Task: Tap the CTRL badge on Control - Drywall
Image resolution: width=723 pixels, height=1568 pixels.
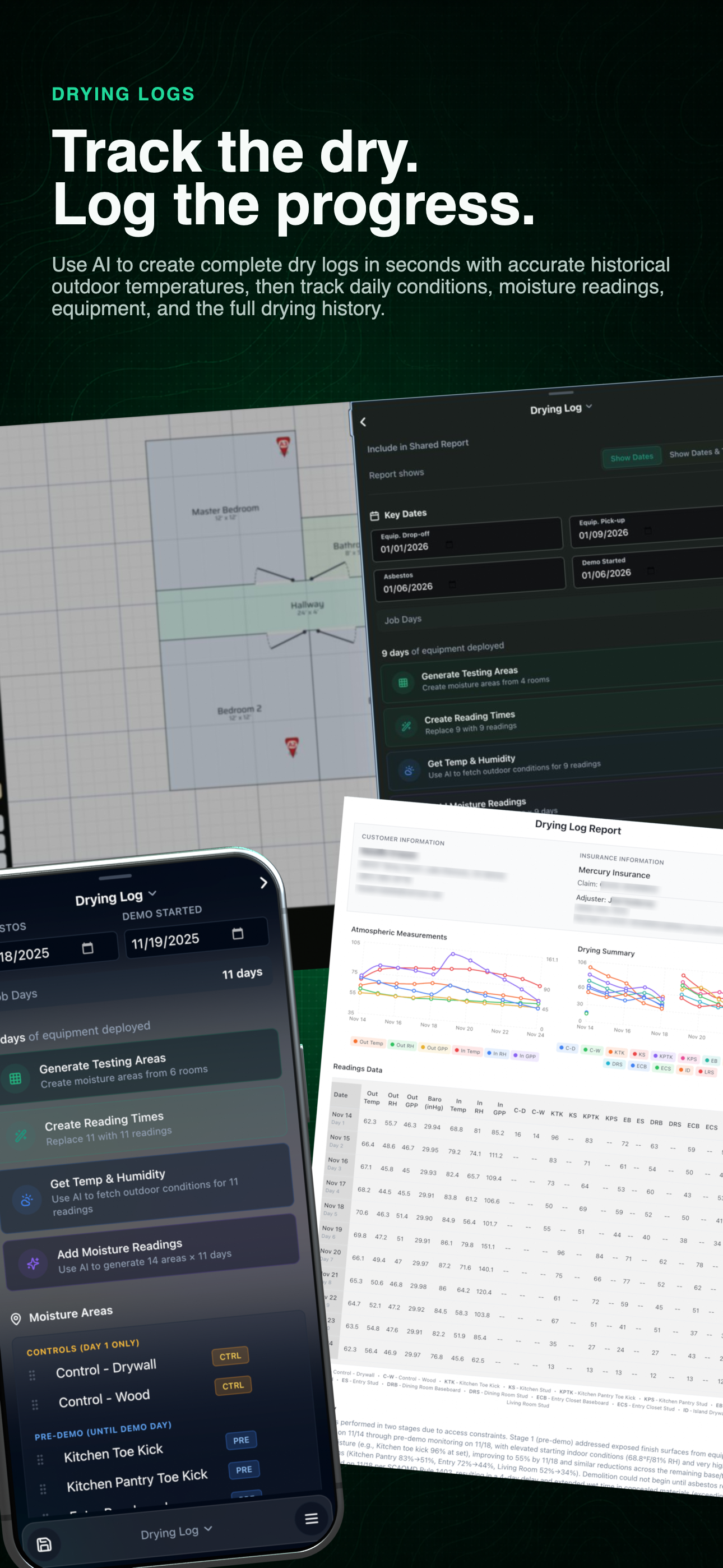Action: click(230, 1356)
